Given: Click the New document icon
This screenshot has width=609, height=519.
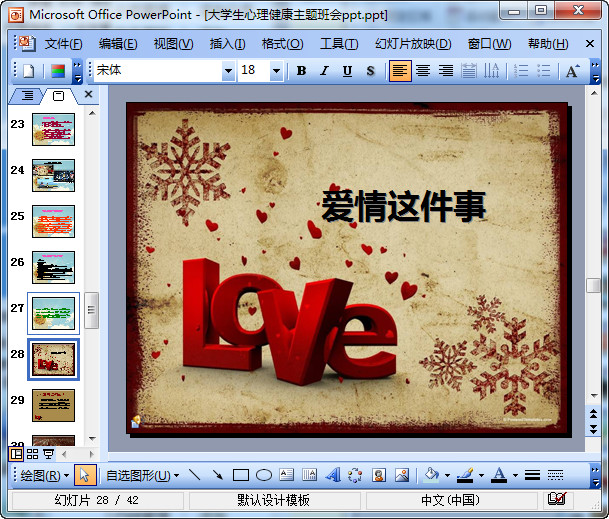Looking at the screenshot, I should [29, 71].
